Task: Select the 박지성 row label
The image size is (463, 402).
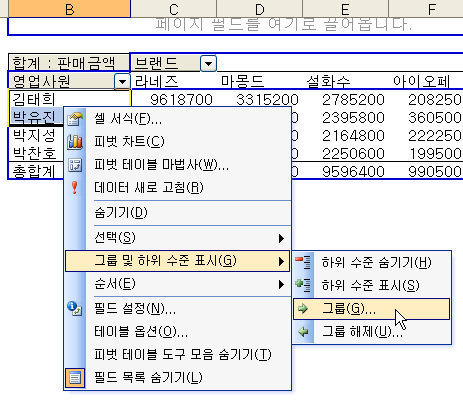Action: click(36, 135)
